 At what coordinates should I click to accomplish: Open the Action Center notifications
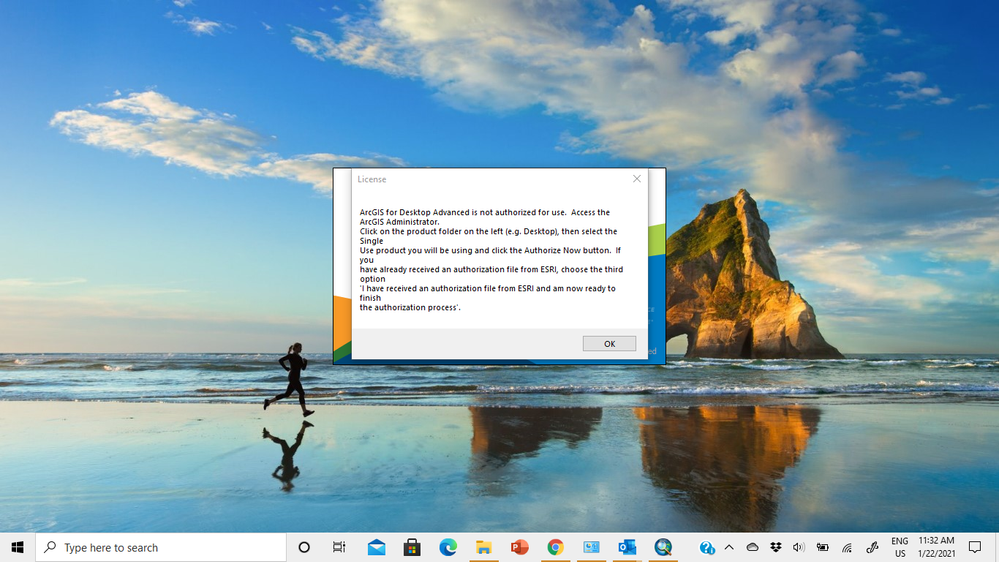point(975,547)
